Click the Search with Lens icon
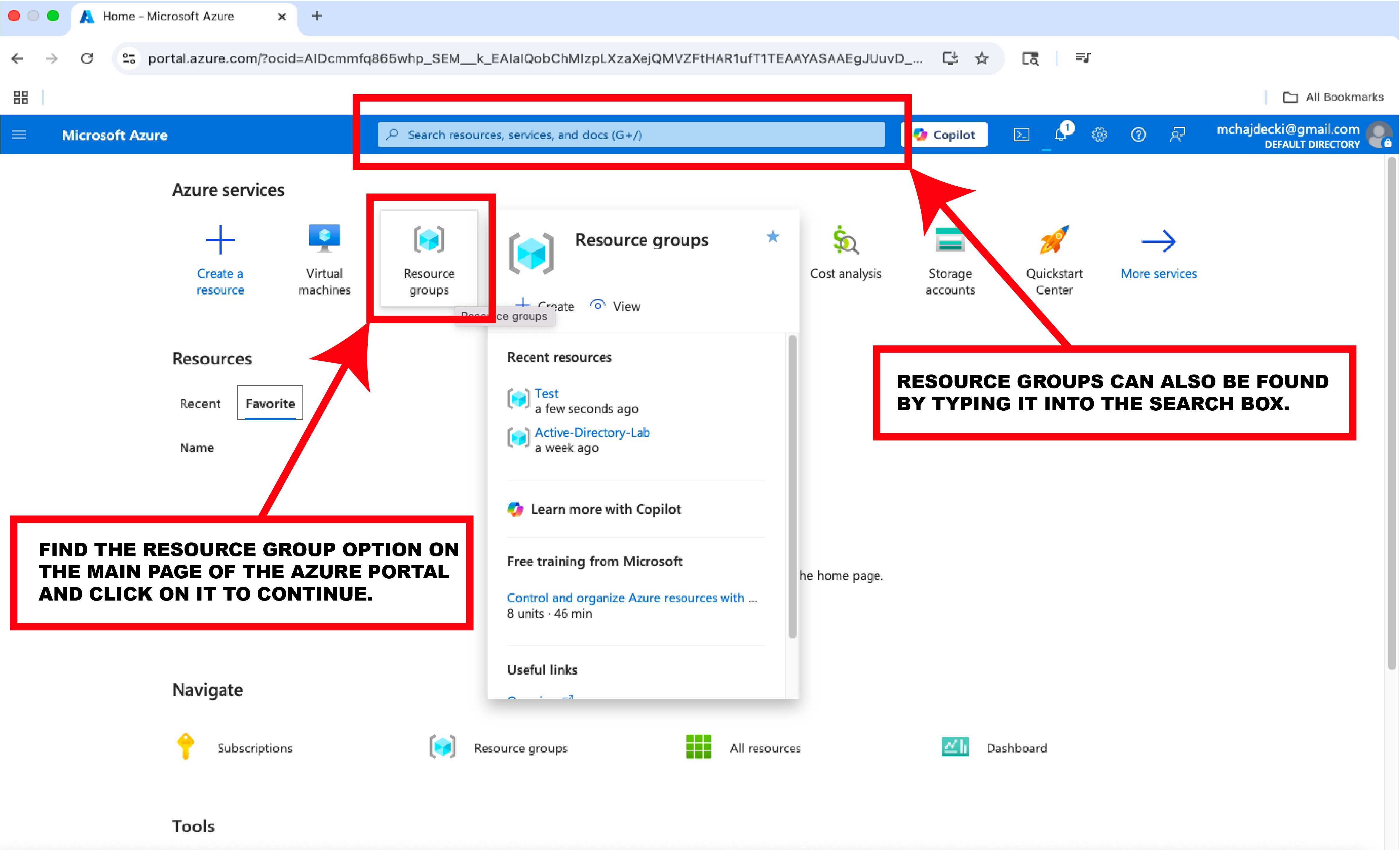This screenshot has height=850, width=1400. tap(1030, 58)
